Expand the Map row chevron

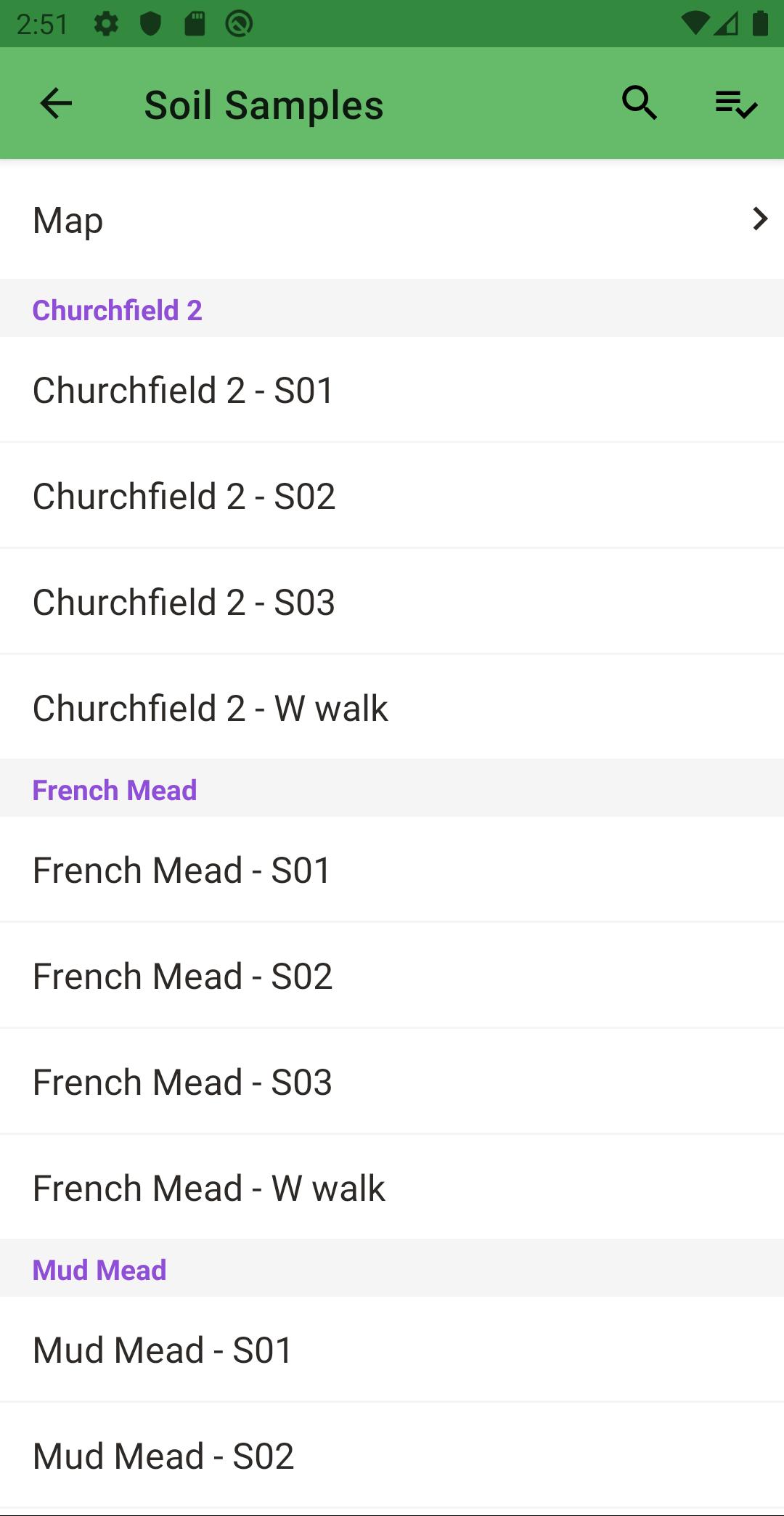759,219
